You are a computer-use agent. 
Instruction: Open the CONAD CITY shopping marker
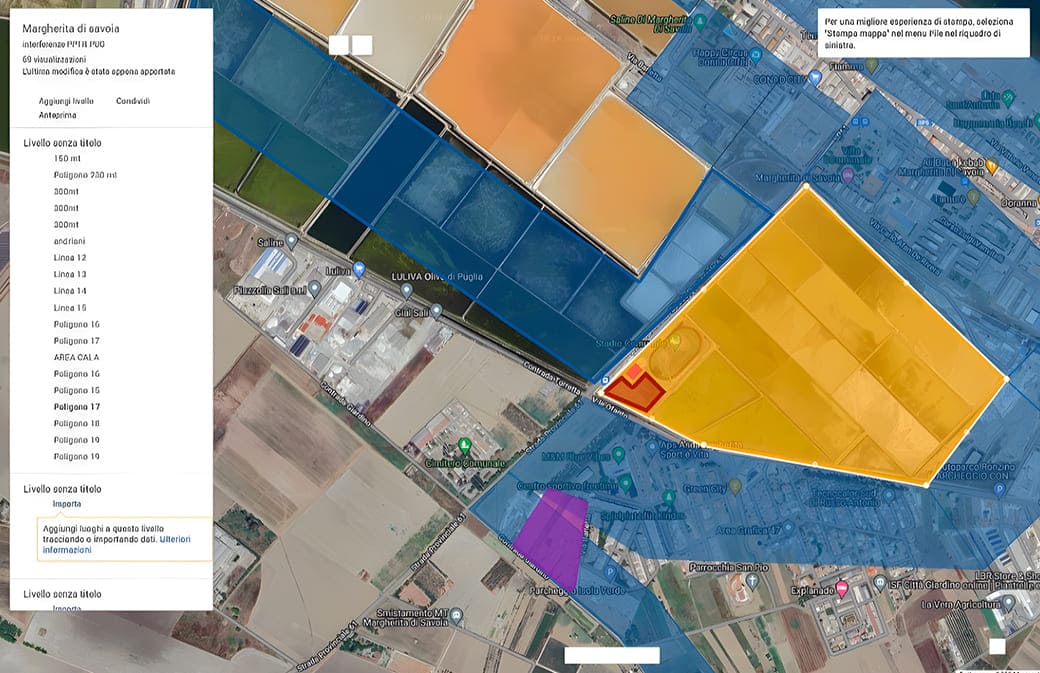coord(816,77)
